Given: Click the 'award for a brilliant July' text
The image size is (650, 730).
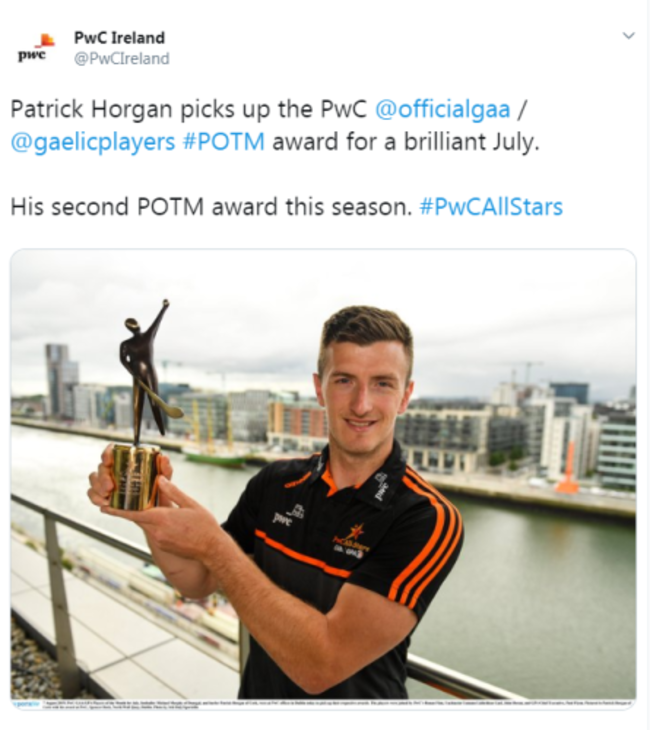Looking at the screenshot, I should point(406,142).
